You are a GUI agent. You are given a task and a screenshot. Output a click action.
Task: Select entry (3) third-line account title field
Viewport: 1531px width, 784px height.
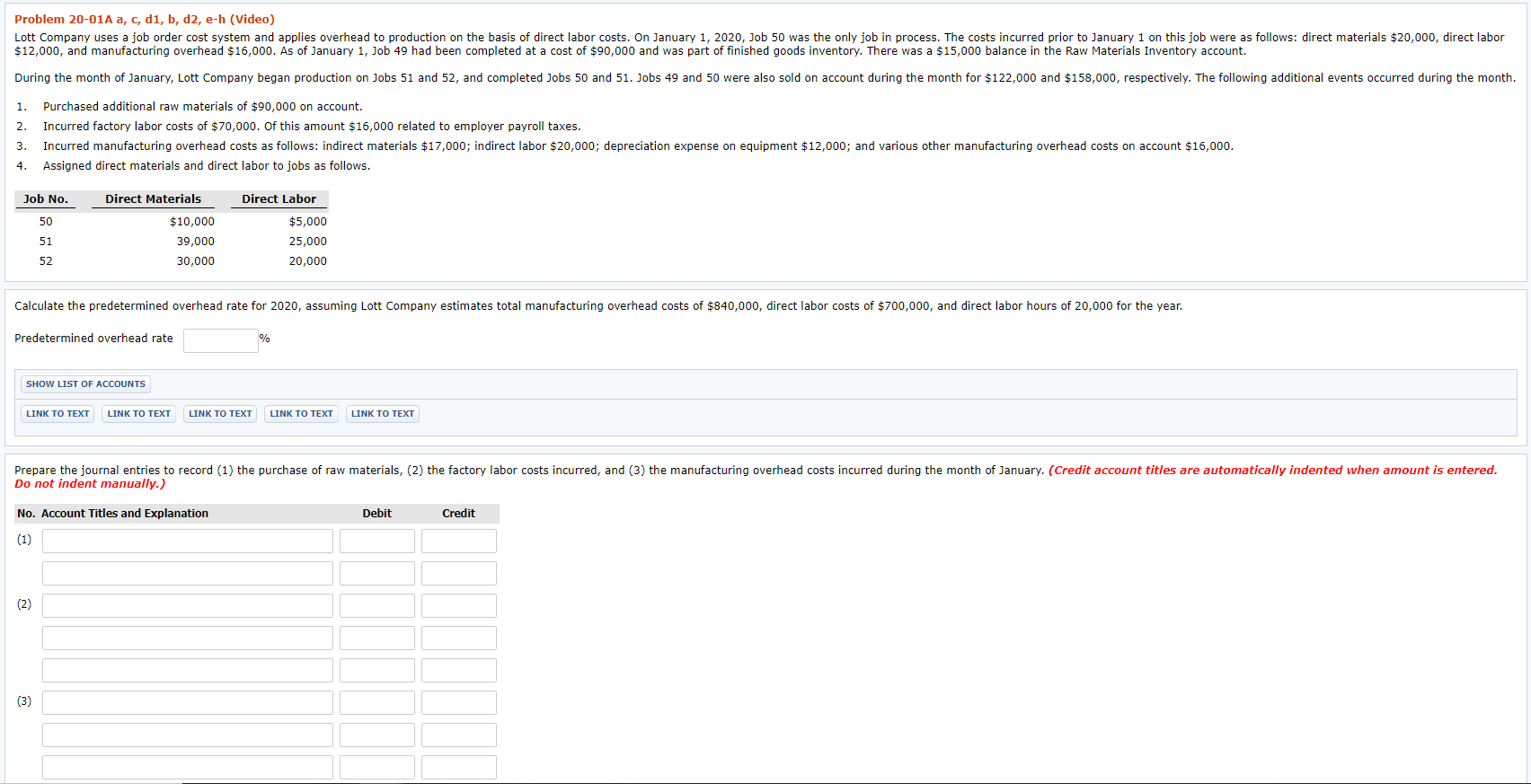pos(188,767)
